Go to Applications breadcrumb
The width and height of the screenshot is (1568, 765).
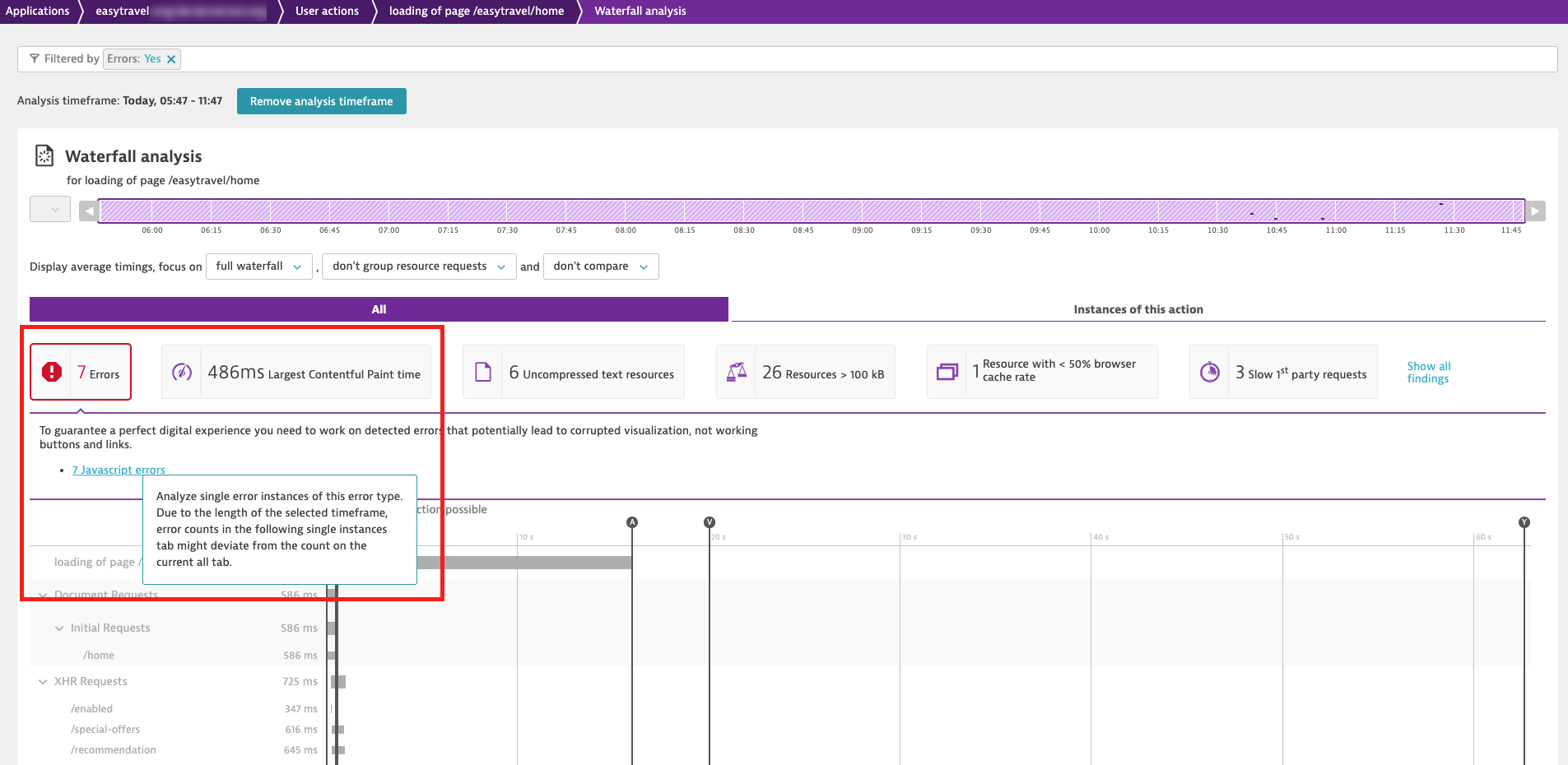(38, 11)
